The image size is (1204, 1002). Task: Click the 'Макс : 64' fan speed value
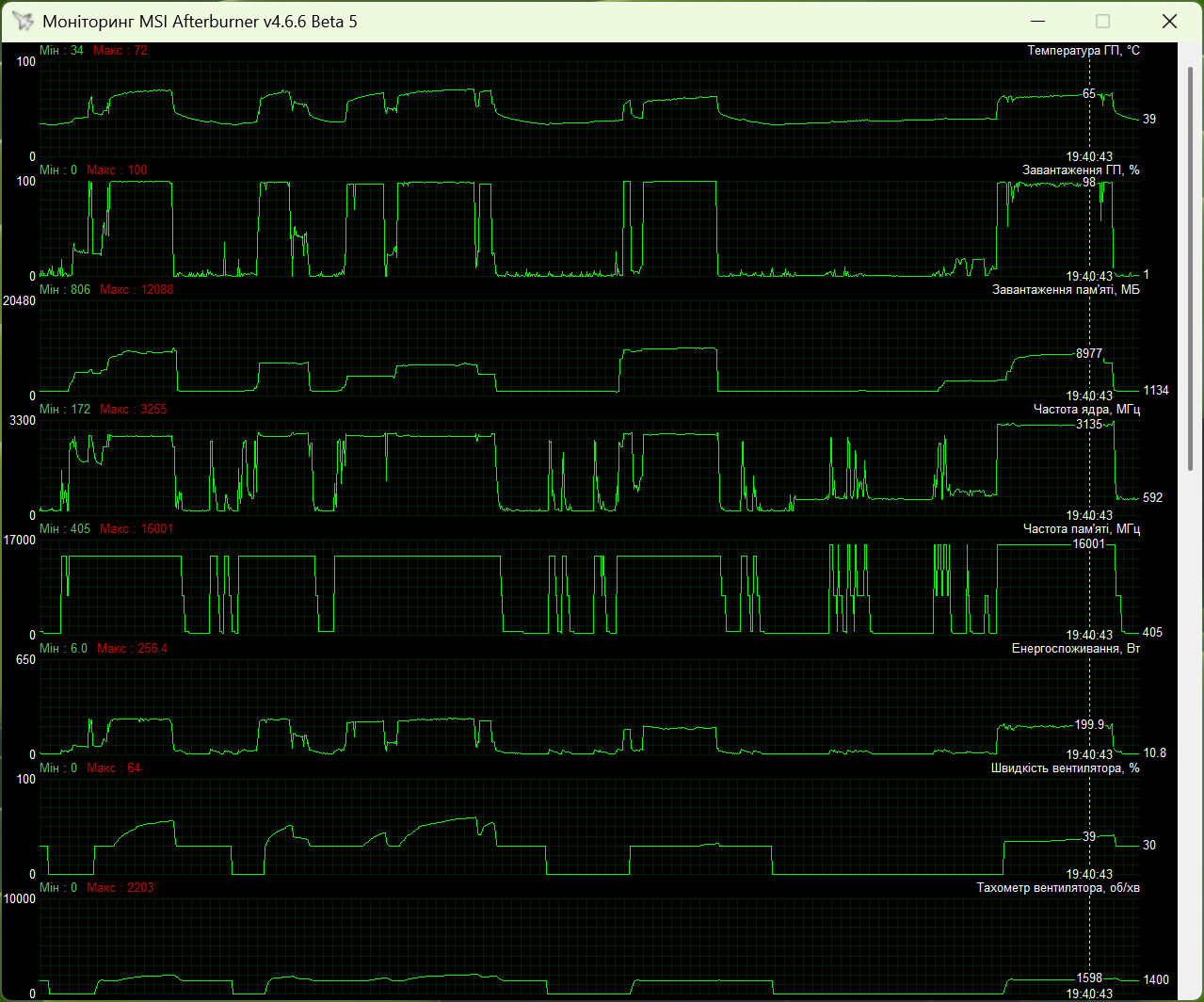pyautogui.click(x=113, y=768)
